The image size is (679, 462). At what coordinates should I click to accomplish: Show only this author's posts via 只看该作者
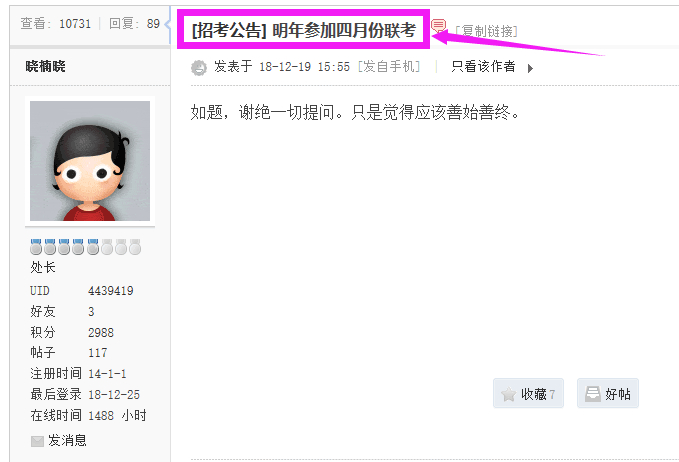(483, 66)
